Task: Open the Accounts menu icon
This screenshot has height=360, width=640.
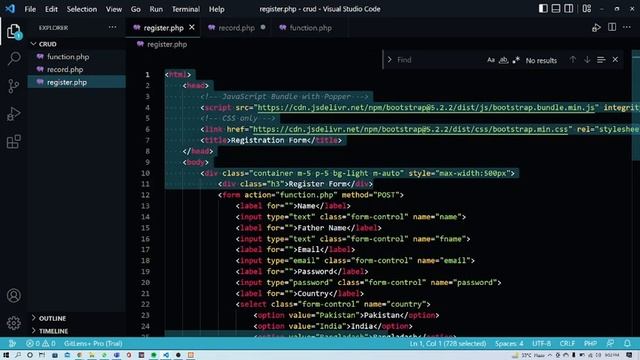Action: [x=13, y=295]
